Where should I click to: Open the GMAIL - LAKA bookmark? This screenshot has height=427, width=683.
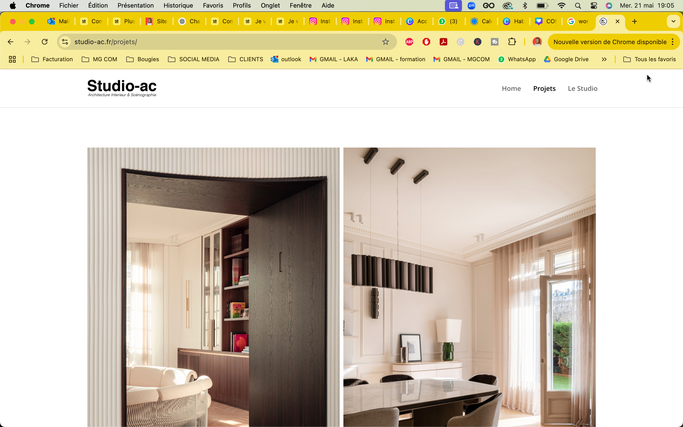pyautogui.click(x=334, y=59)
